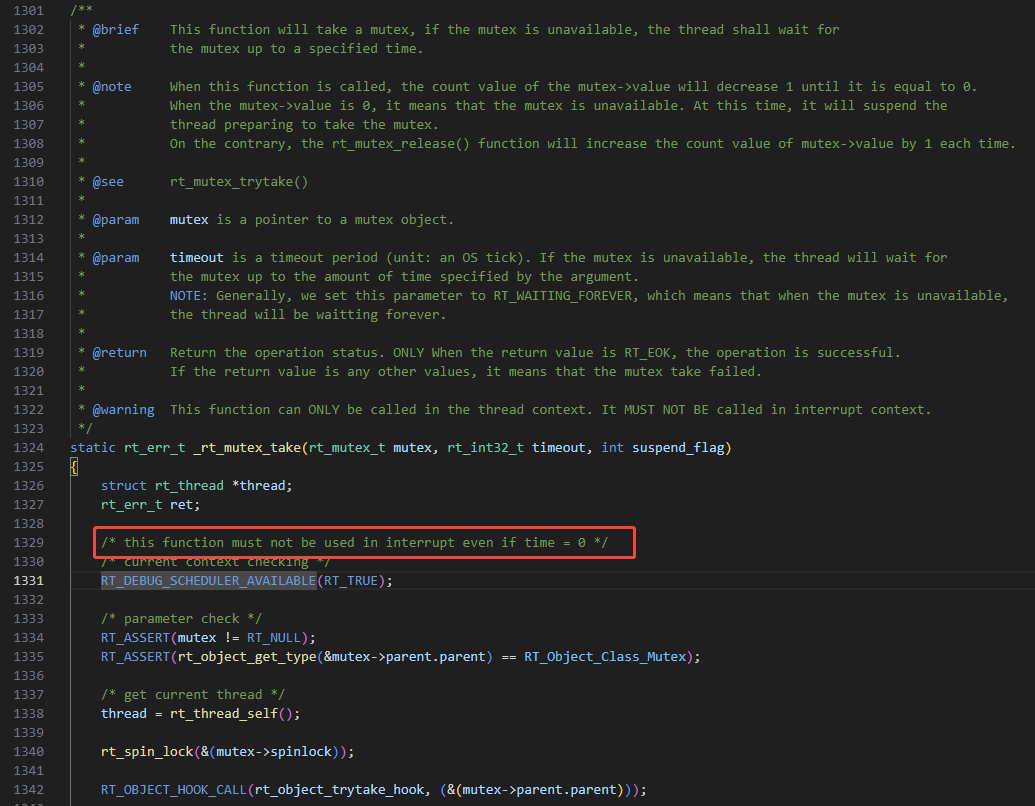
Task: Click RT_ASSERT on line 1334
Action: [x=135, y=638]
